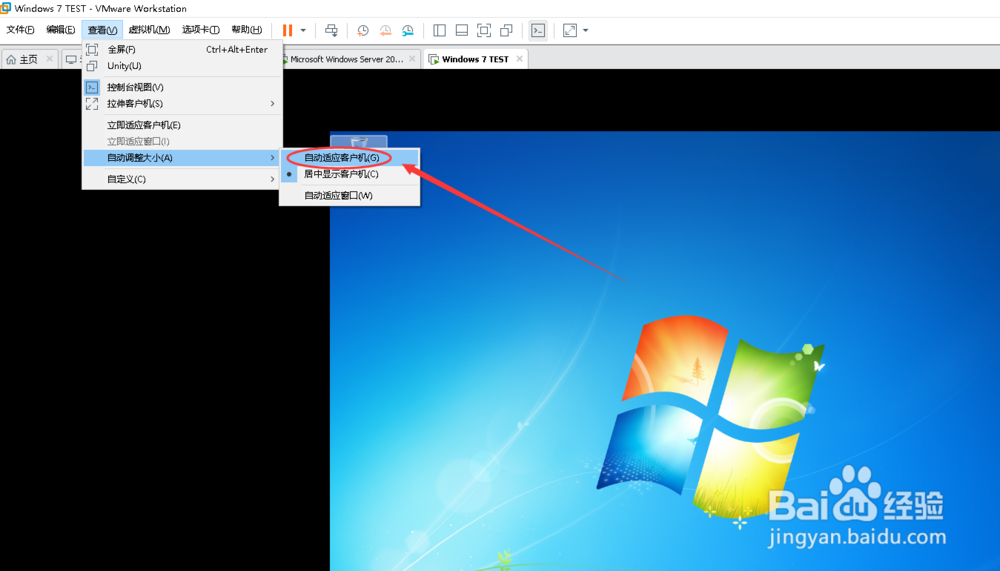1000x571 pixels.
Task: Expand the arrow next to 自定义(C)
Action: pos(272,179)
